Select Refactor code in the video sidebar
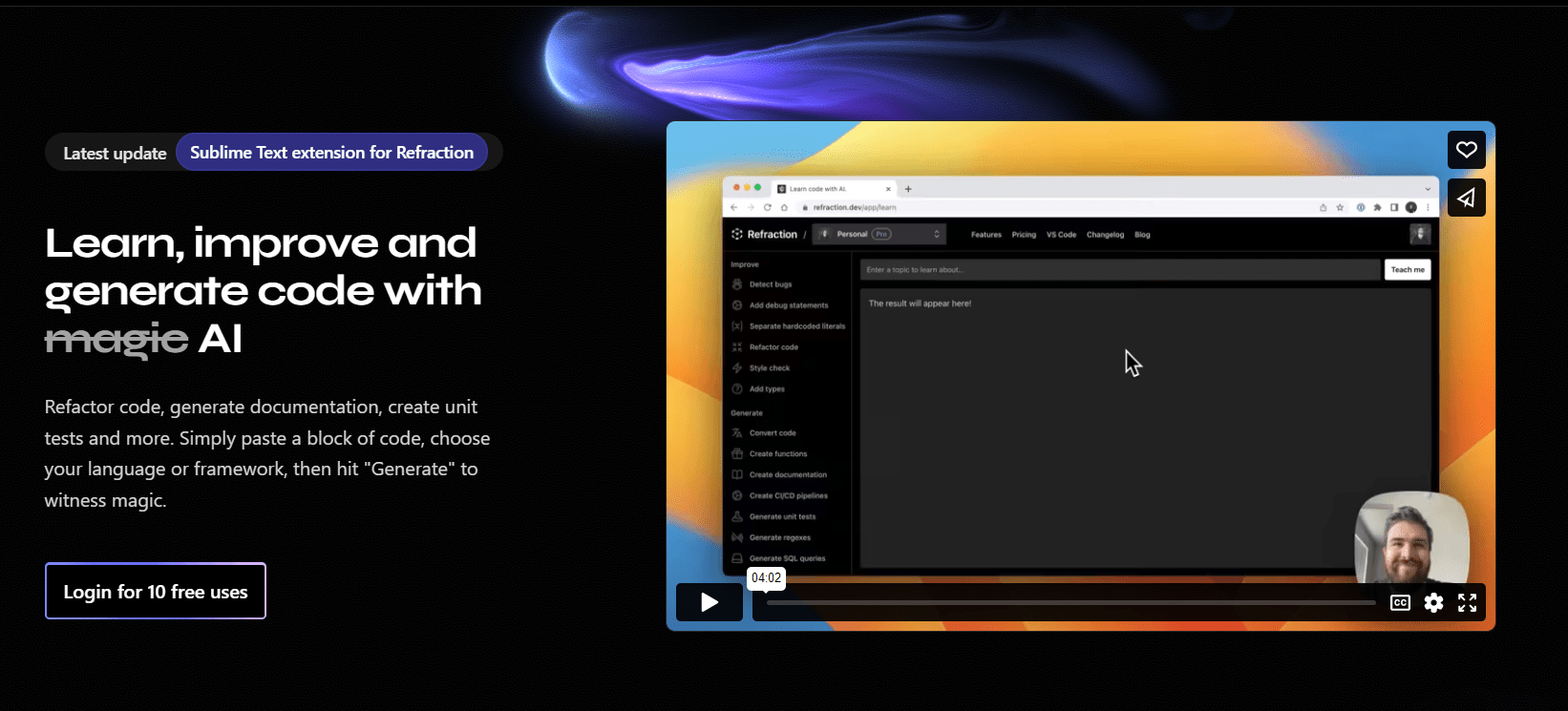 click(773, 347)
